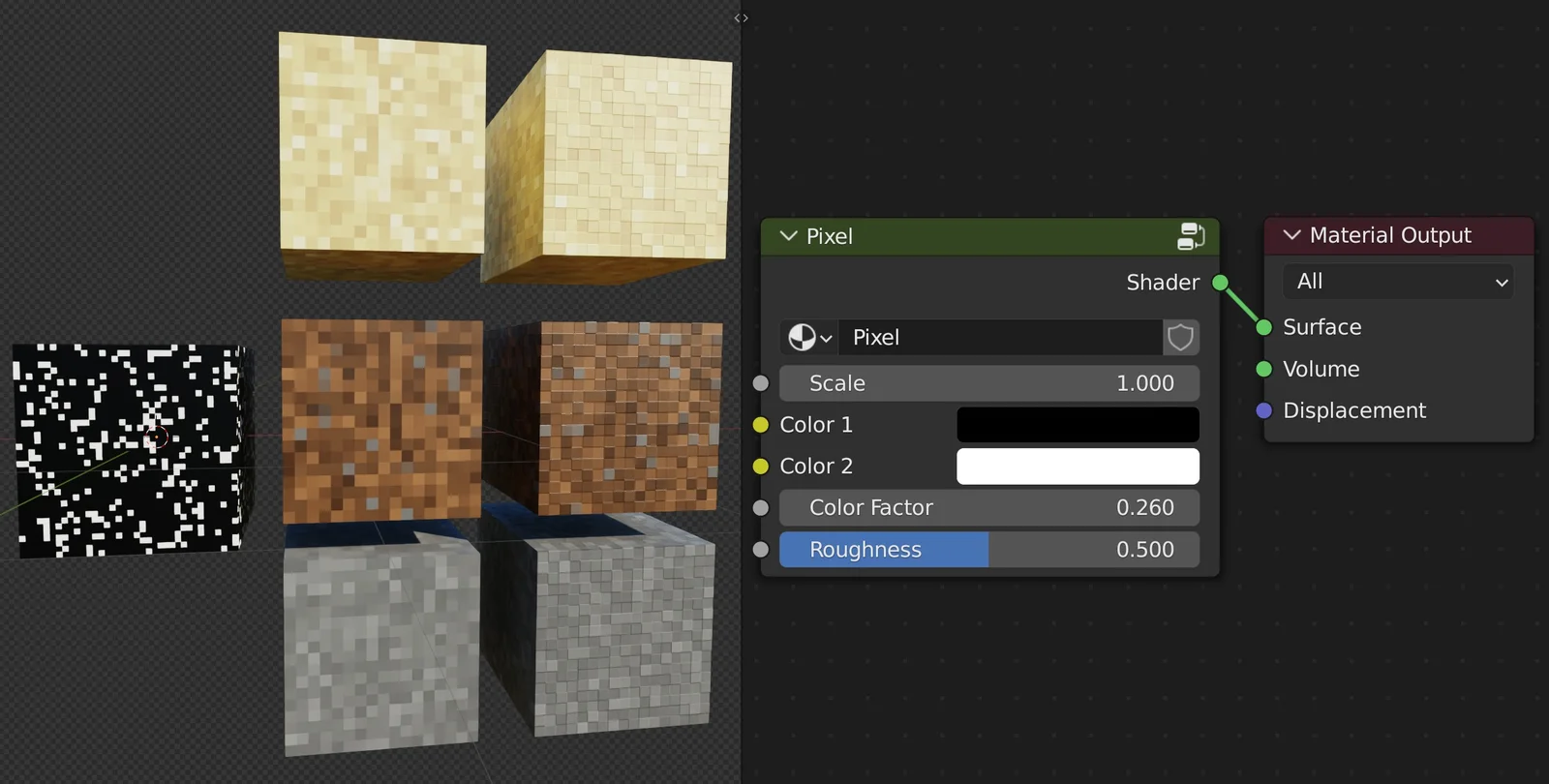Click the Color 1 yellow socket
This screenshot has height=784, width=1549.
tap(761, 425)
